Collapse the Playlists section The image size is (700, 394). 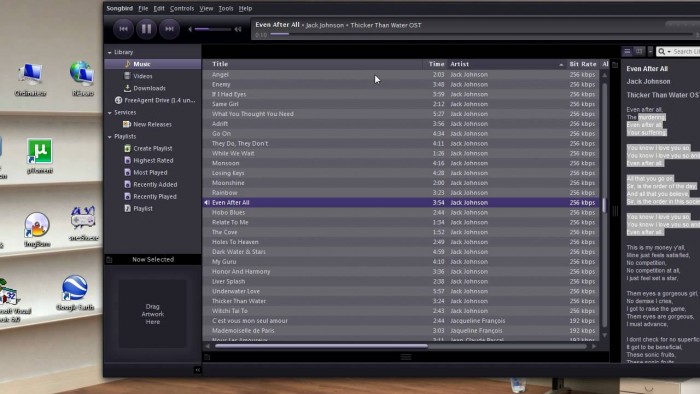pyautogui.click(x=110, y=137)
